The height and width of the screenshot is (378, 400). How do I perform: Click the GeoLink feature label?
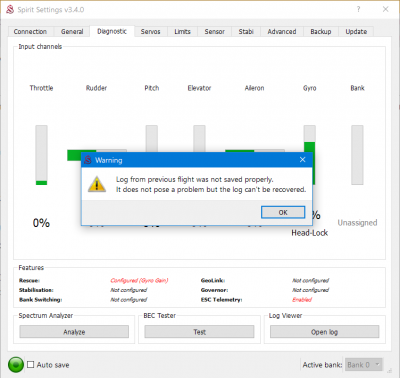tap(213, 280)
